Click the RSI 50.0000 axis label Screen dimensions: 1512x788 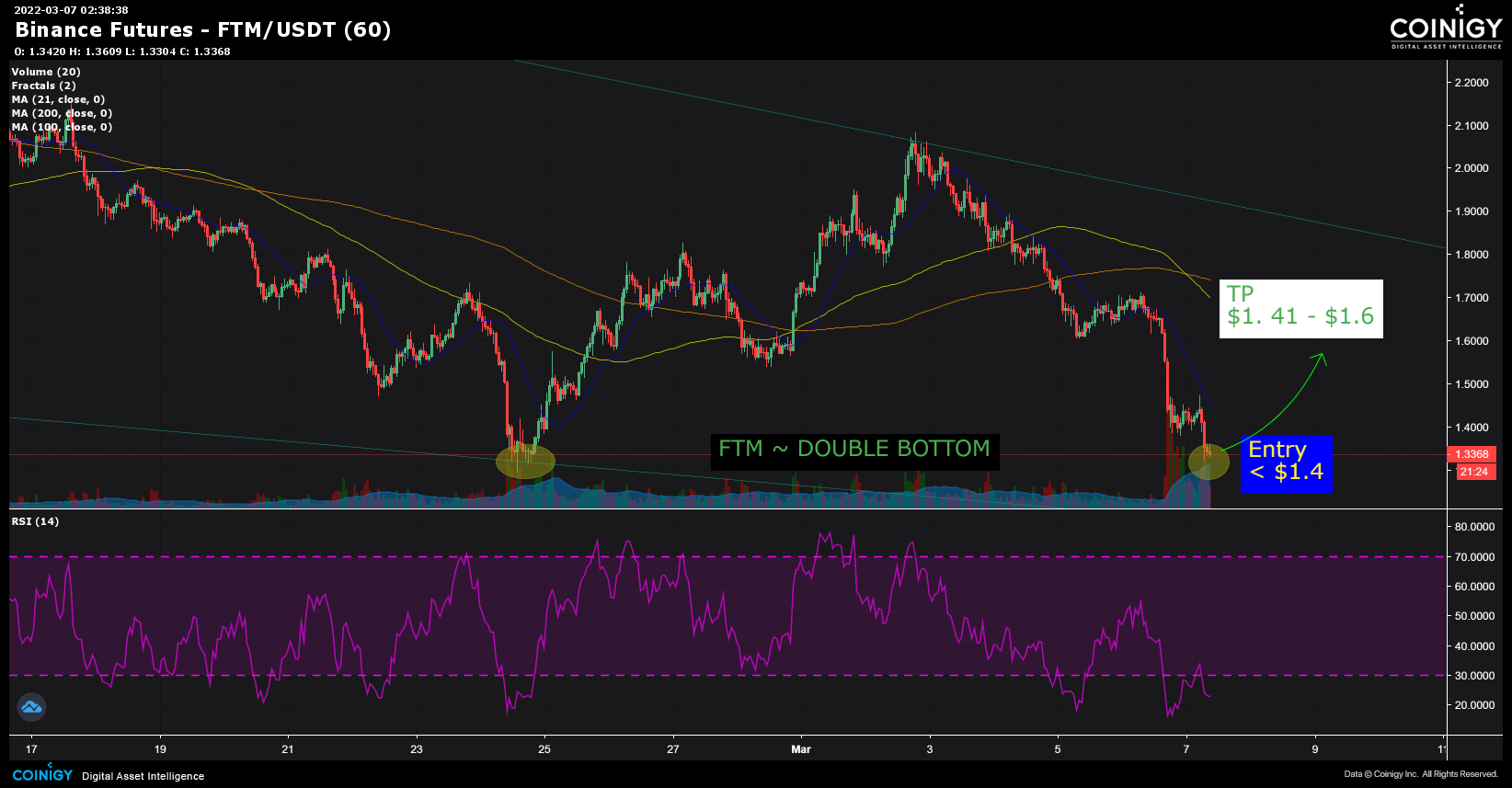pos(1474,616)
